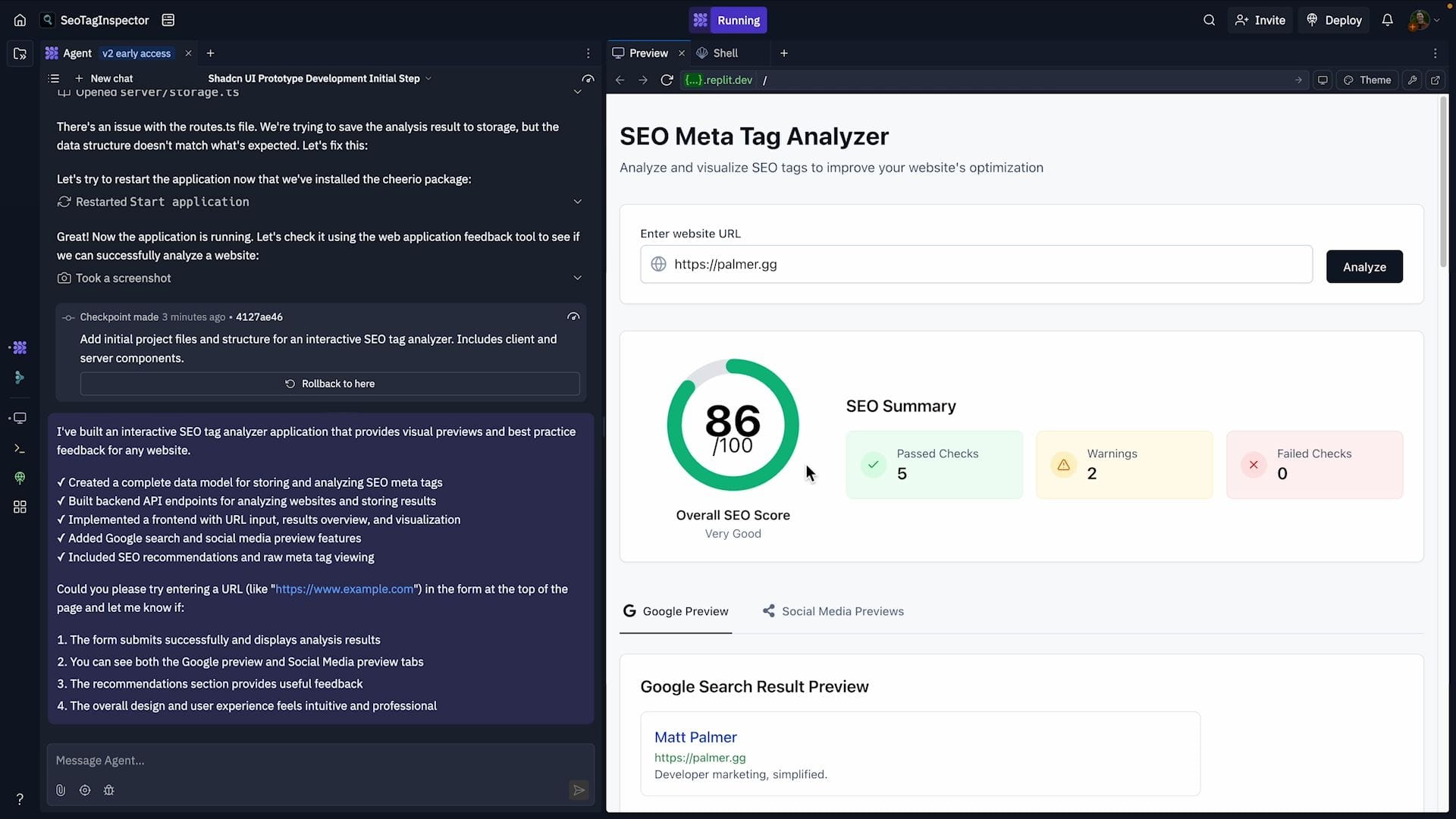Expand the Restarted Start application step
This screenshot has height=819, width=1456.
click(577, 202)
